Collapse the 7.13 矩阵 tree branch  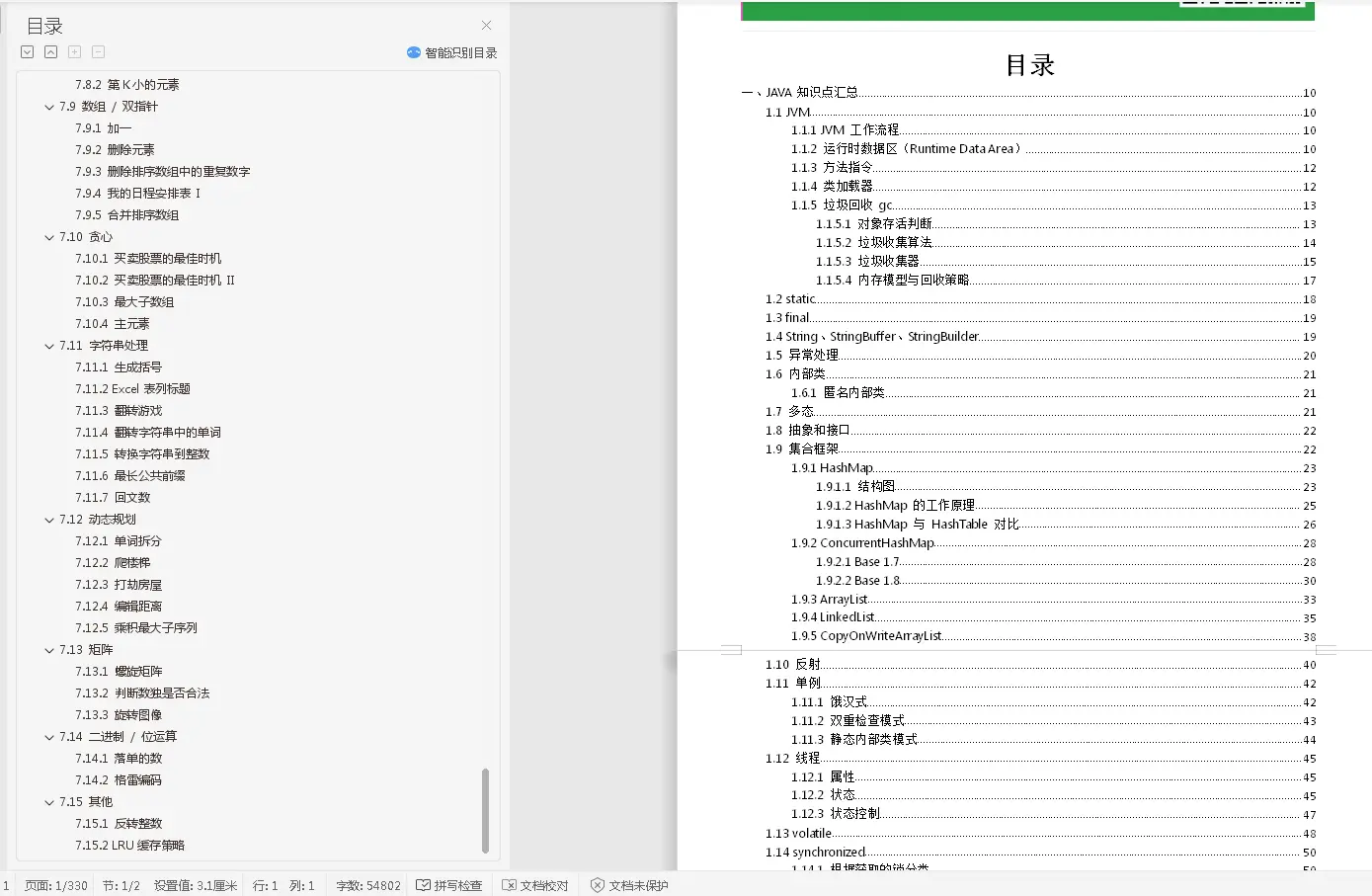pyautogui.click(x=48, y=649)
